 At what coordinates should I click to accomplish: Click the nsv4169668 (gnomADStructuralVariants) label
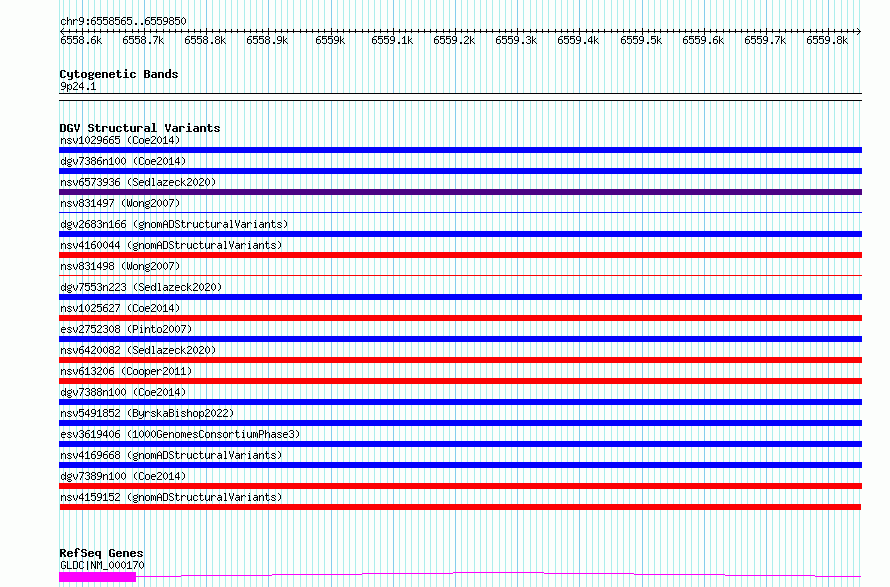[x=171, y=455]
